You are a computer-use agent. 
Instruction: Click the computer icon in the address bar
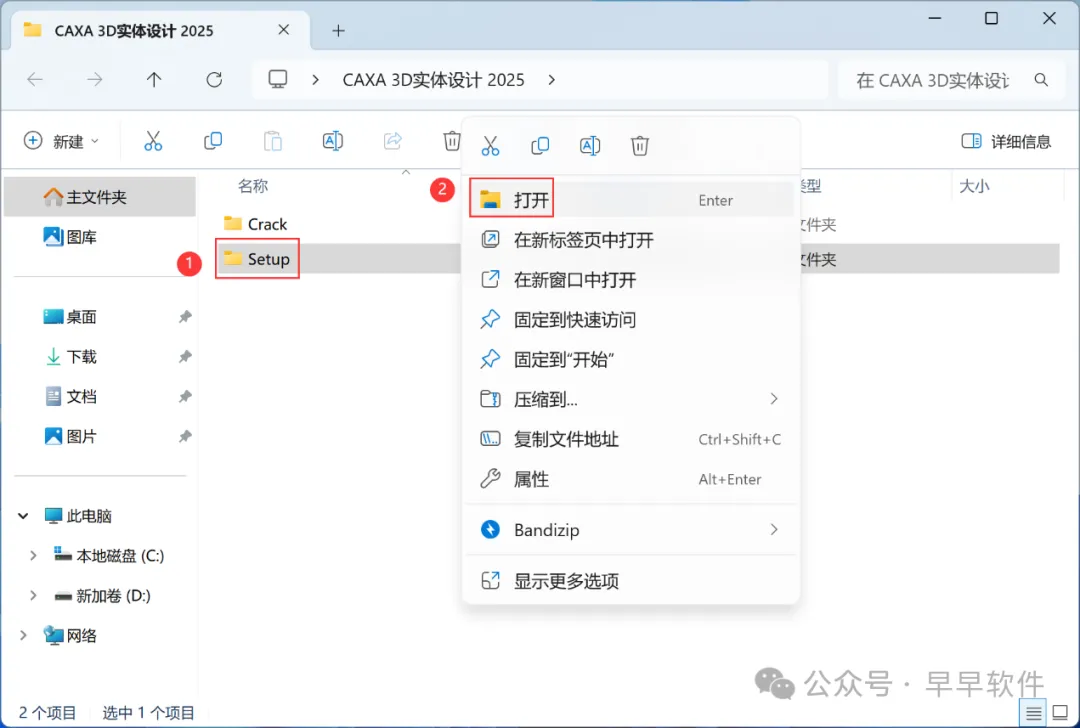coord(278,79)
